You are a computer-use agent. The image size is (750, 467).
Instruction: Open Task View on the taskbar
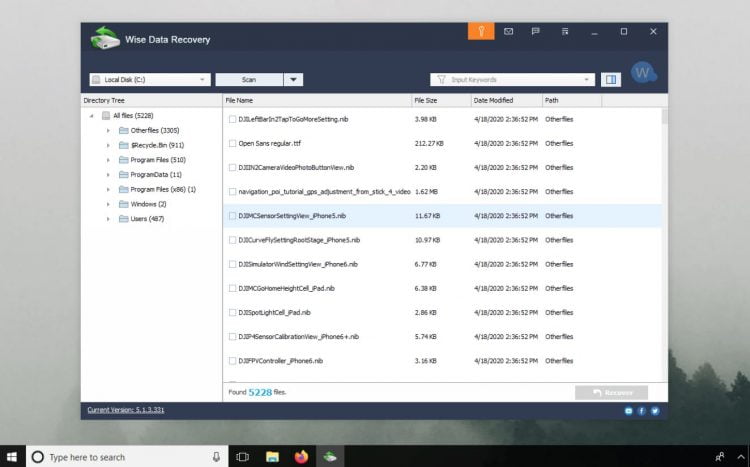pos(243,456)
